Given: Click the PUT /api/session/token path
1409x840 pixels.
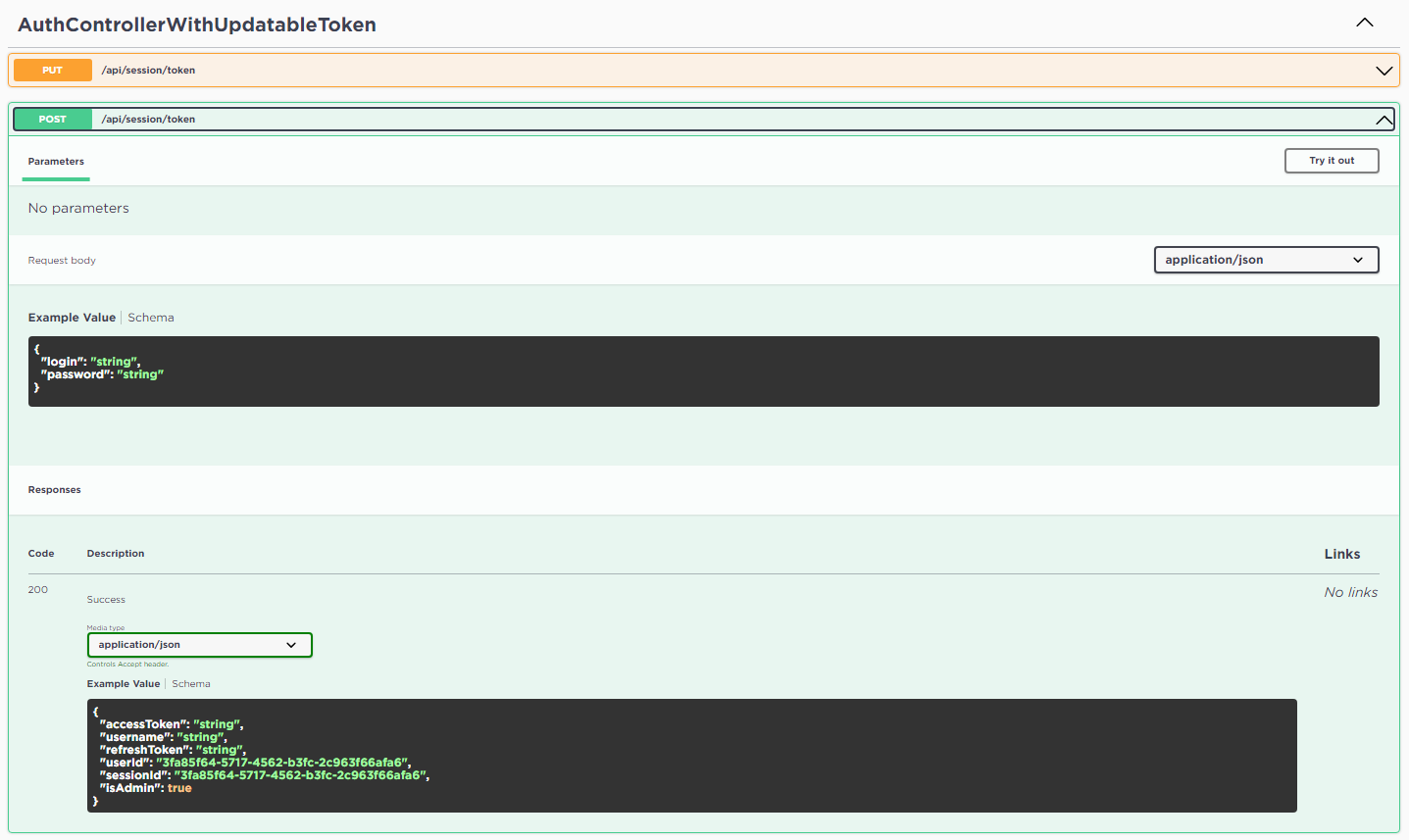Looking at the screenshot, I should pyautogui.click(x=148, y=71).
